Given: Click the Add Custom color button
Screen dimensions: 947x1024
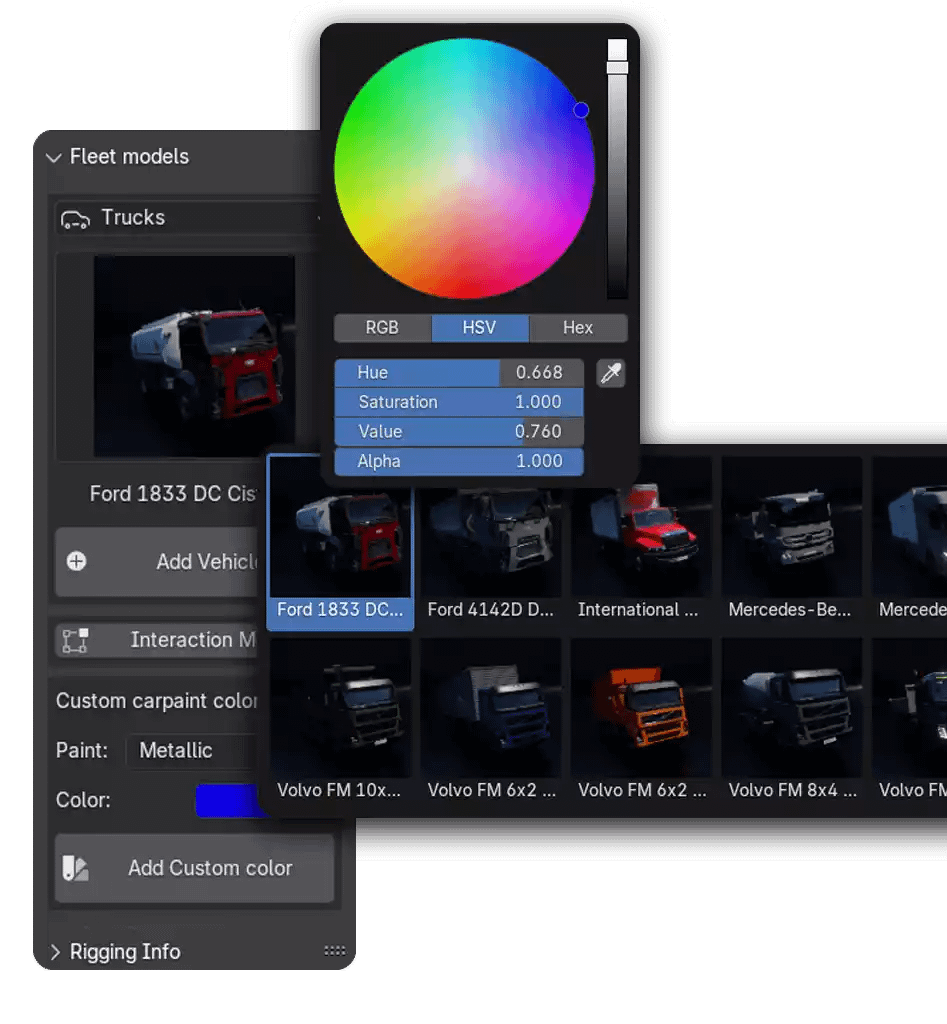Looking at the screenshot, I should (195, 868).
